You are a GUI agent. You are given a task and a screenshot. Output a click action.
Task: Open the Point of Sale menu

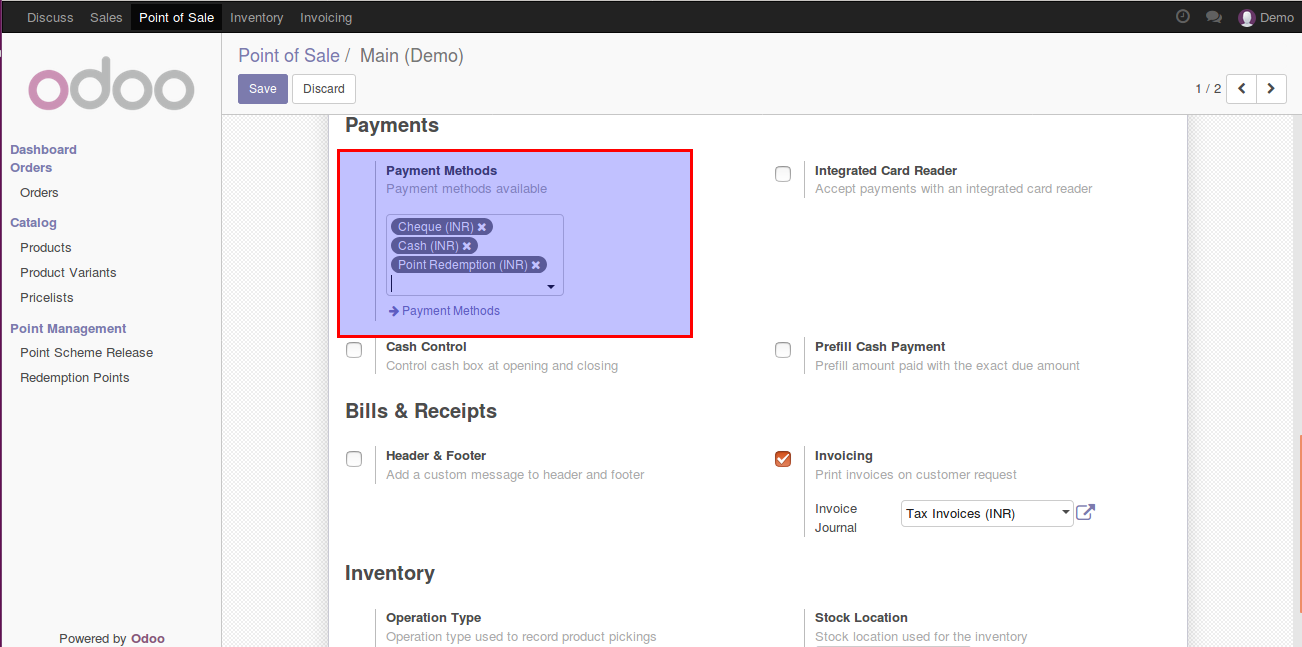(x=176, y=18)
